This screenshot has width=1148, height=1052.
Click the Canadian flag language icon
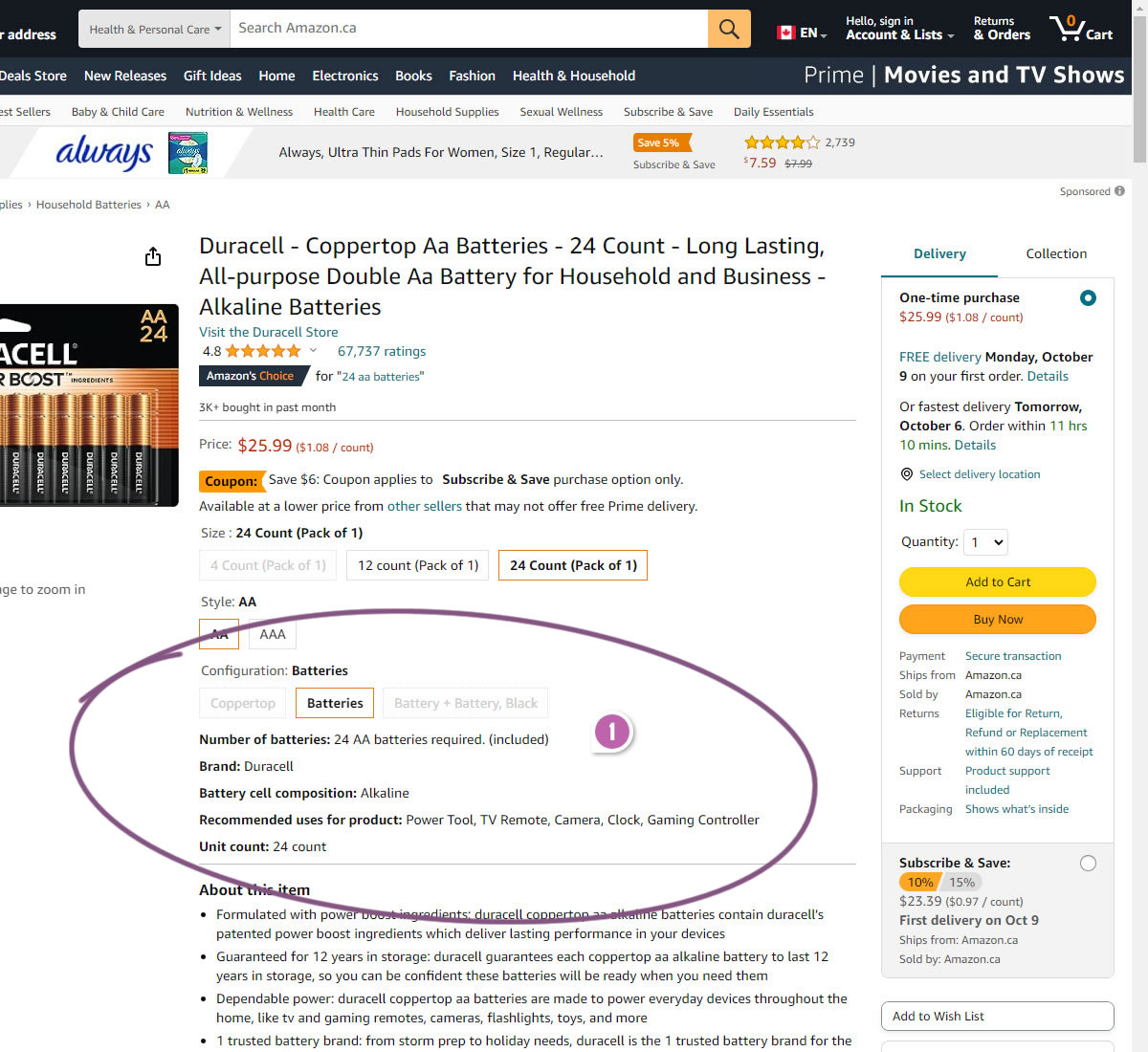(x=786, y=33)
